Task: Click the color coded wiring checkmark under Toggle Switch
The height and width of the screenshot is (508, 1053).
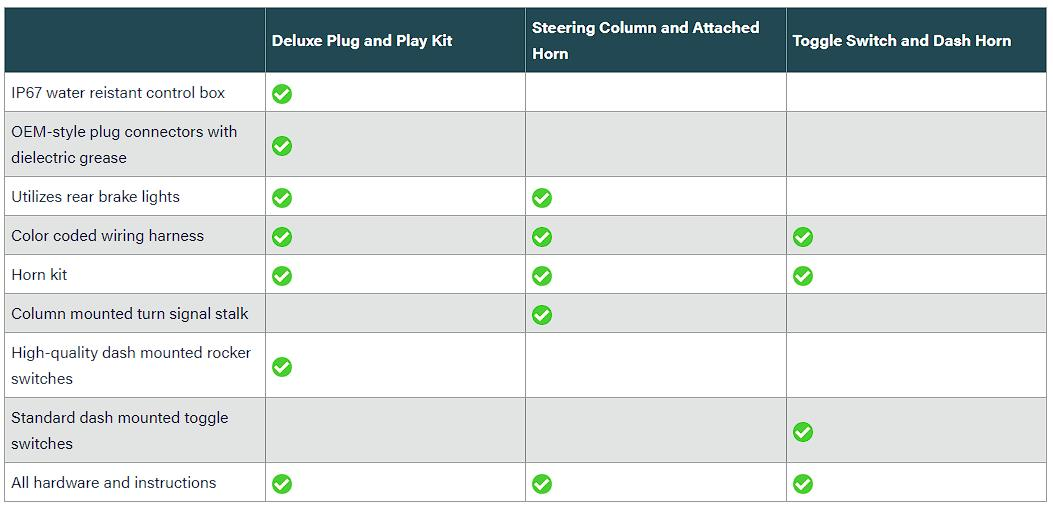Action: 803,237
